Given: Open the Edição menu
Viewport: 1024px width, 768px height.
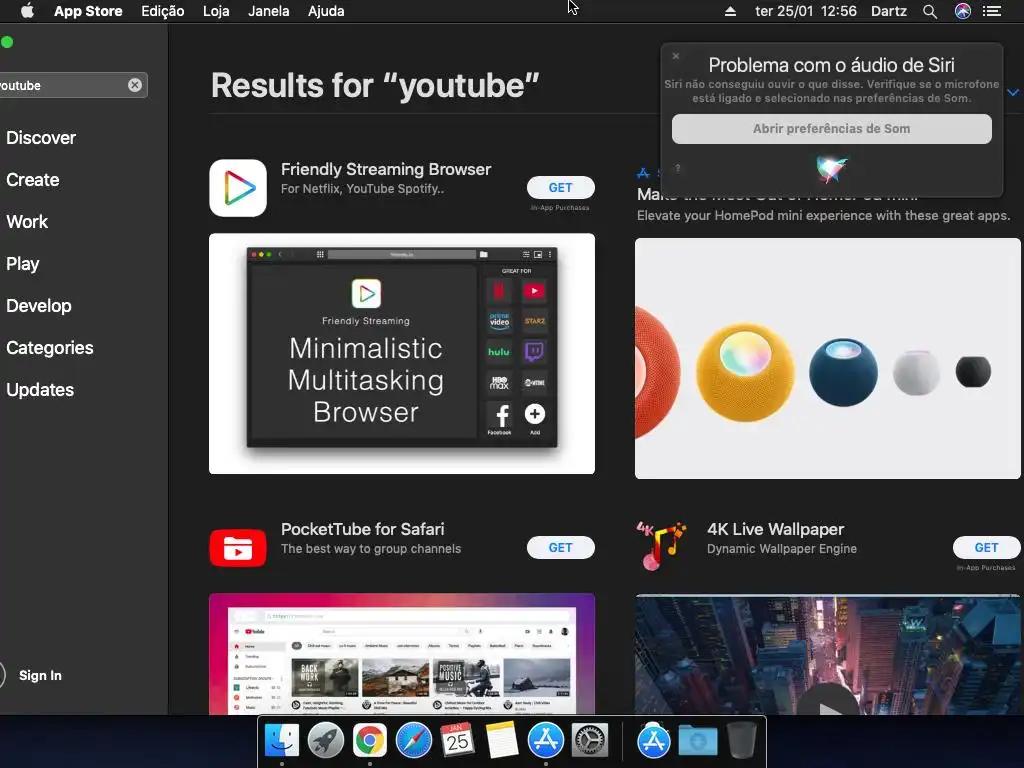Looking at the screenshot, I should point(163,11).
